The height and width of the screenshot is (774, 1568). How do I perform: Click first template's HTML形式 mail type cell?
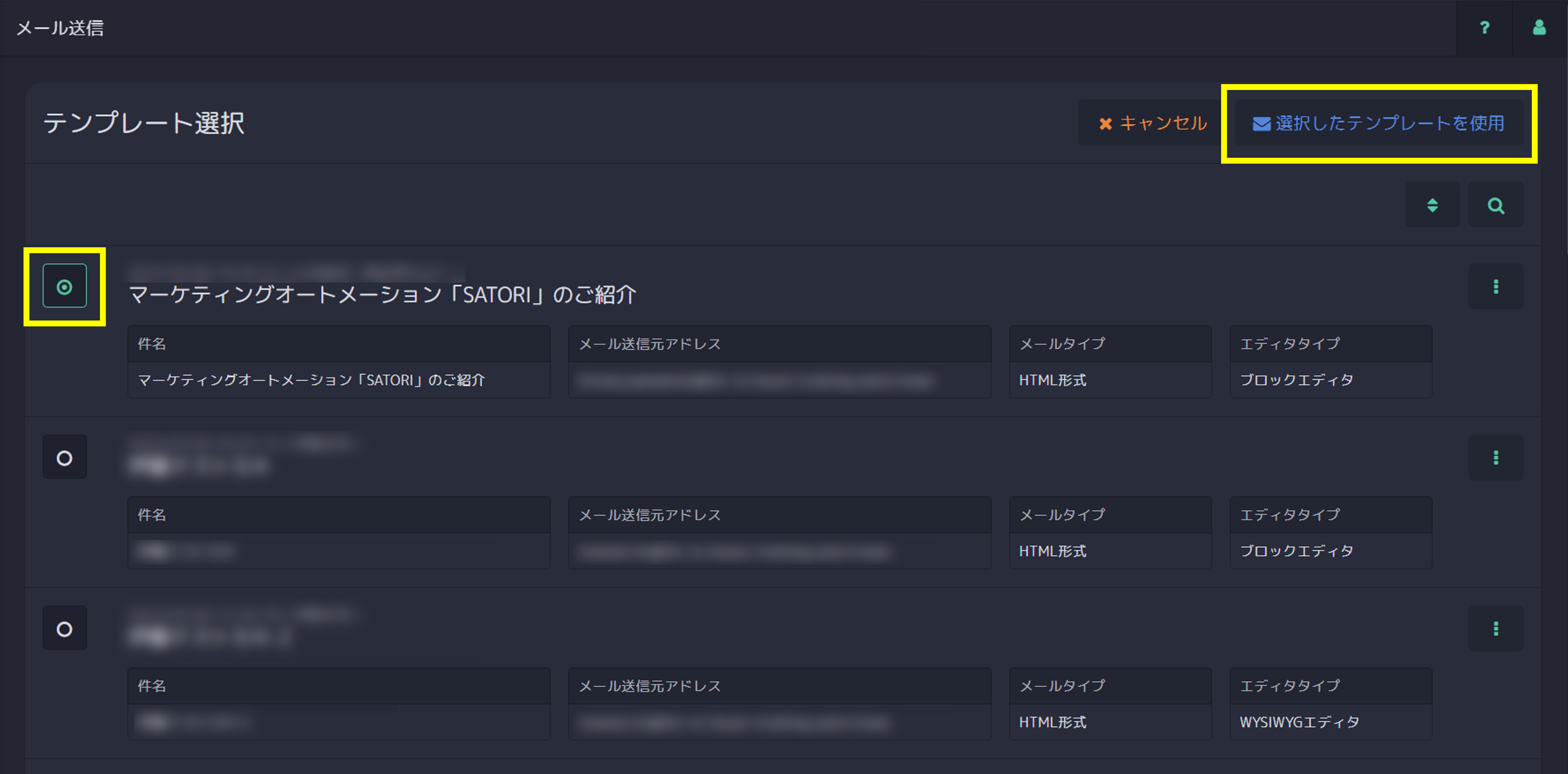click(1052, 380)
